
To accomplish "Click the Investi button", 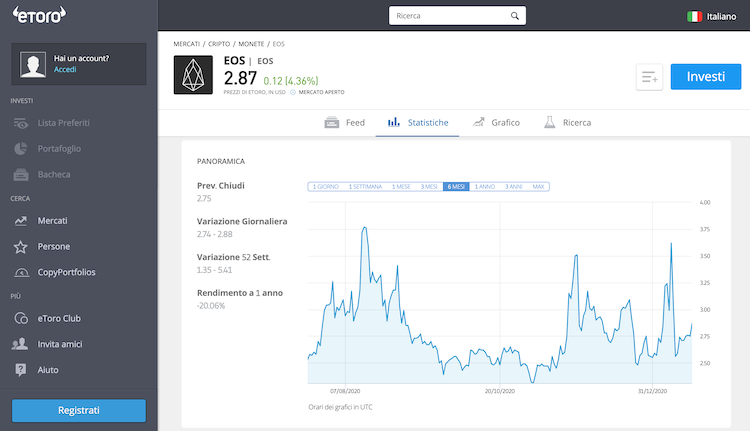I will pos(706,77).
